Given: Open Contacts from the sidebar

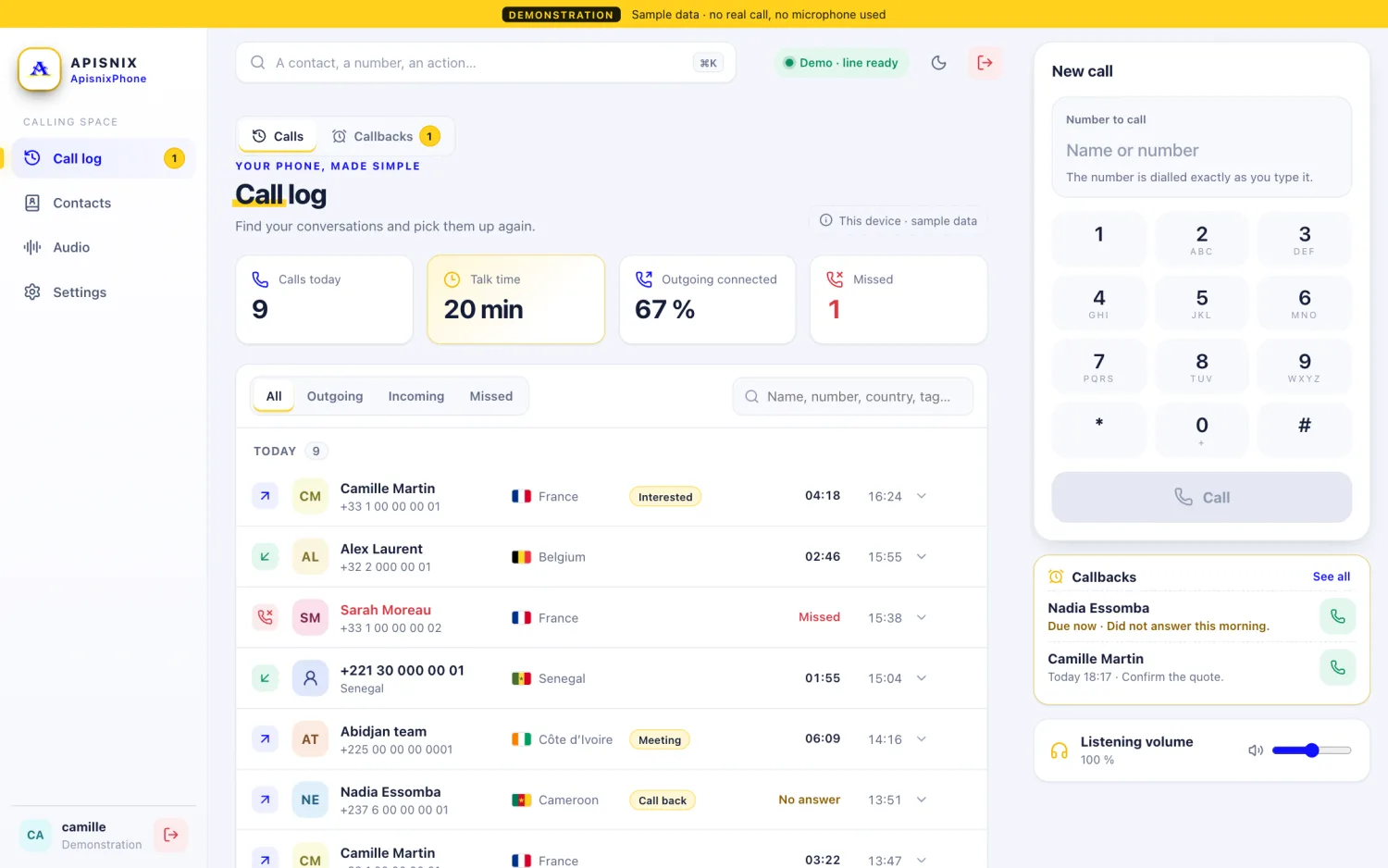Looking at the screenshot, I should click(x=104, y=203).
